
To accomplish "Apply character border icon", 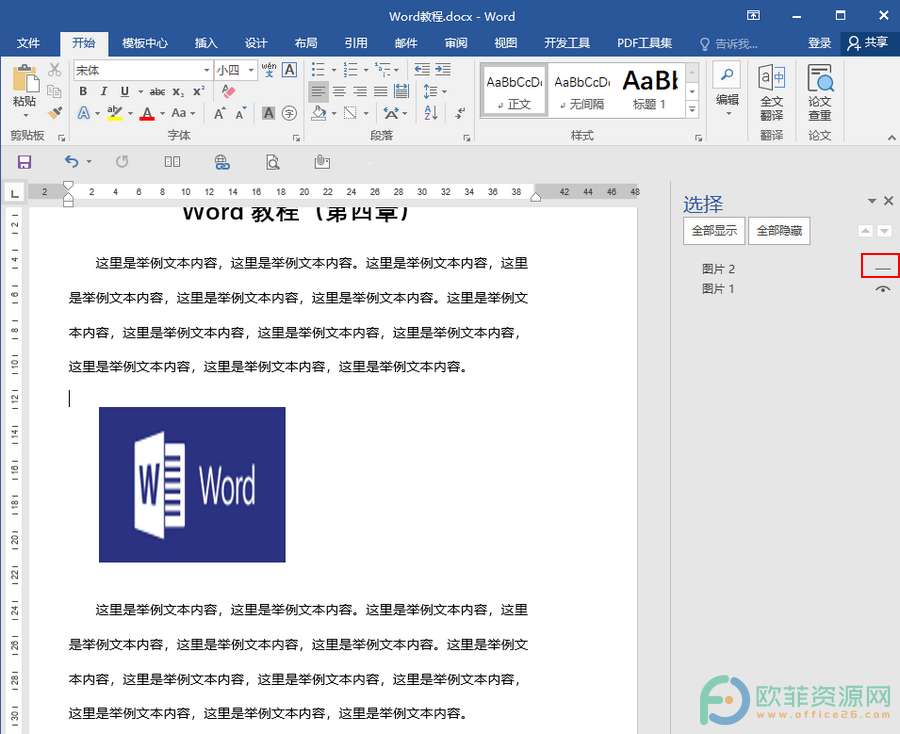I will pyautogui.click(x=290, y=70).
